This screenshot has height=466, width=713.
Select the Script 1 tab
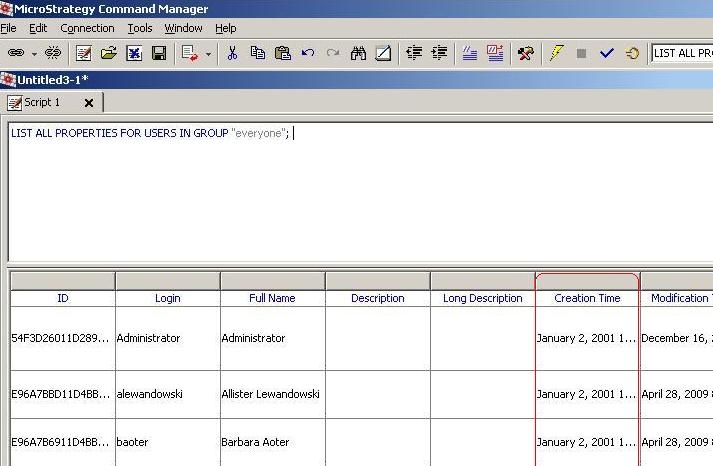[x=42, y=102]
